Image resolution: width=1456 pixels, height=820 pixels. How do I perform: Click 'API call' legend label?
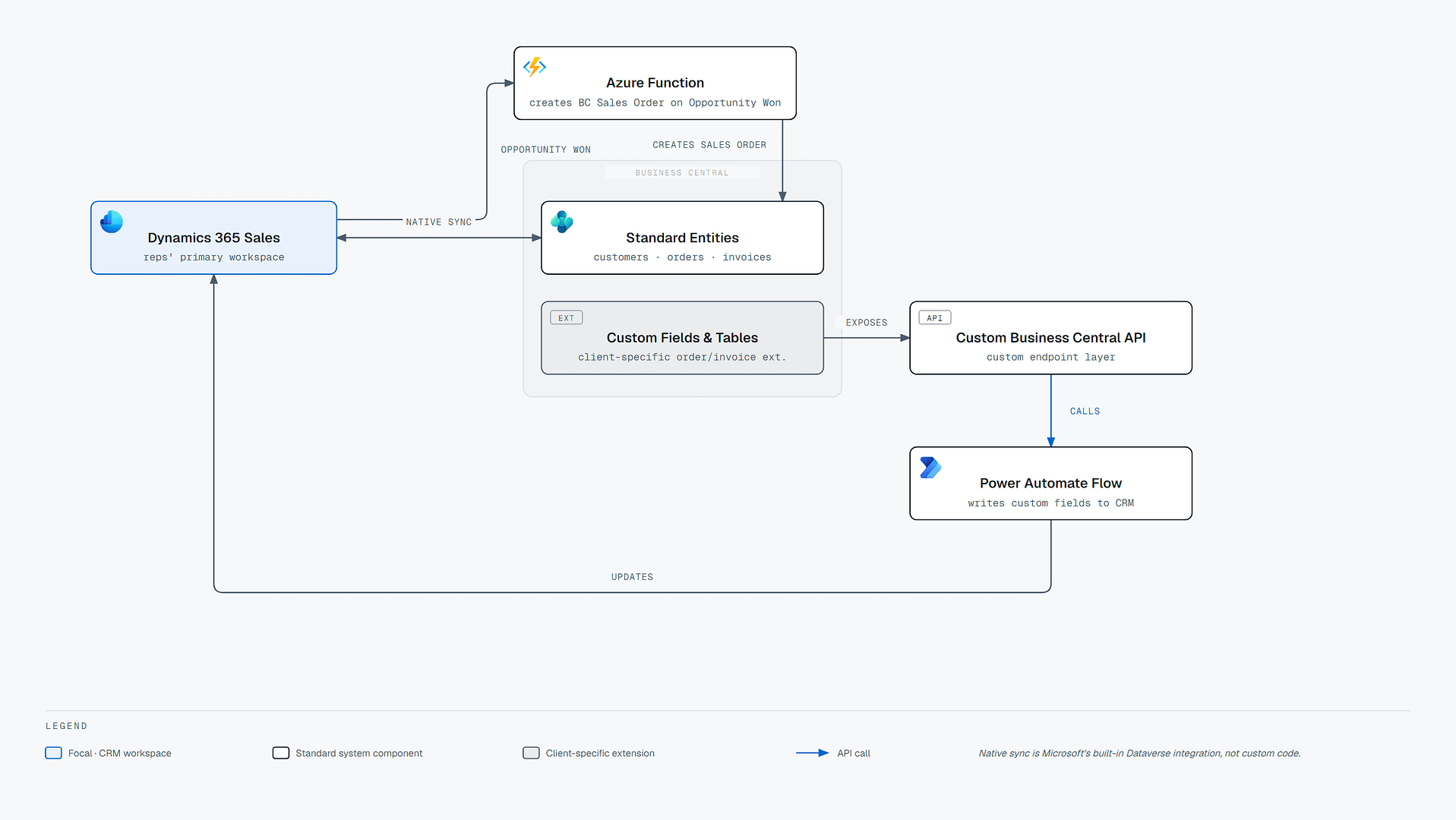coord(854,753)
